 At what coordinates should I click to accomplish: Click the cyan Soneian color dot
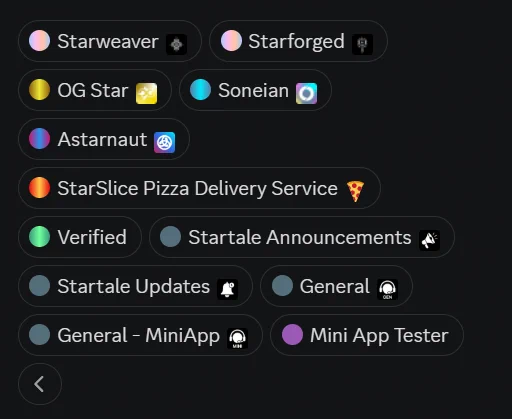tap(200, 90)
